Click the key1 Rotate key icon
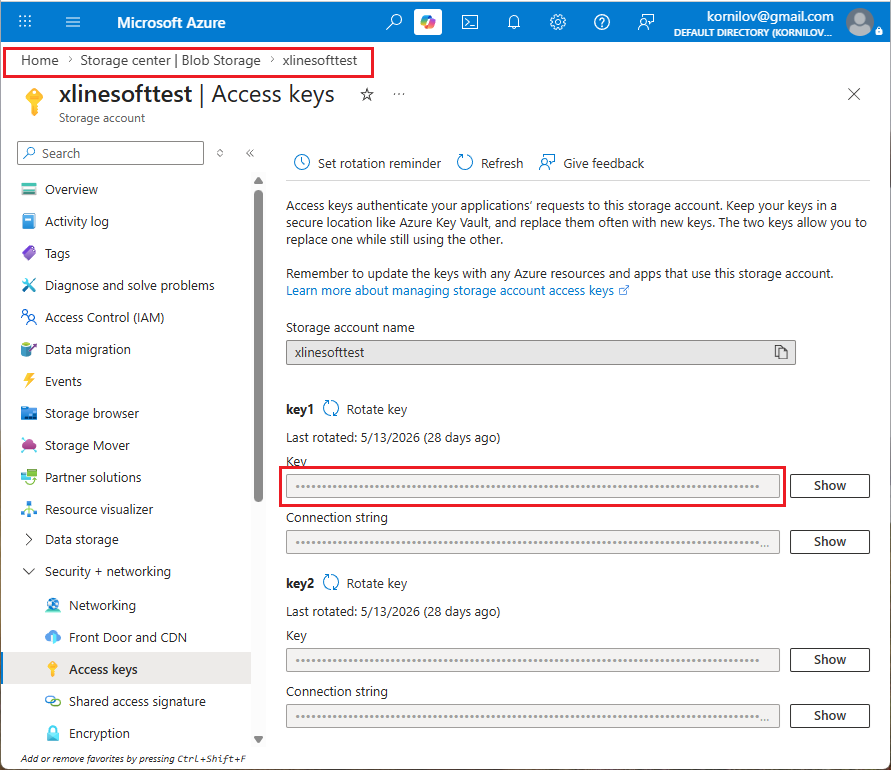The width and height of the screenshot is (891, 770). click(331, 409)
